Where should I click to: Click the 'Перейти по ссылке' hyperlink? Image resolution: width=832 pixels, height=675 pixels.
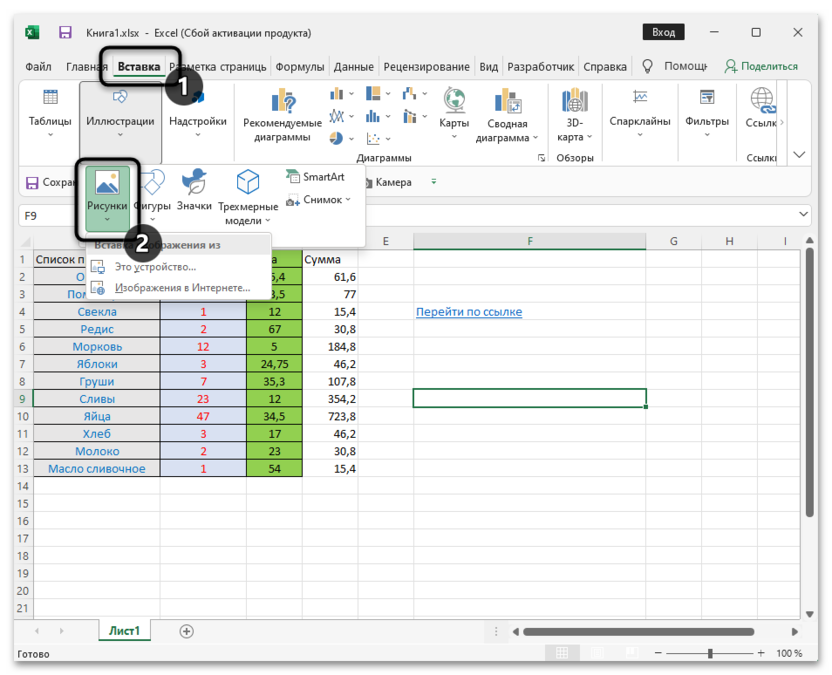pos(468,312)
